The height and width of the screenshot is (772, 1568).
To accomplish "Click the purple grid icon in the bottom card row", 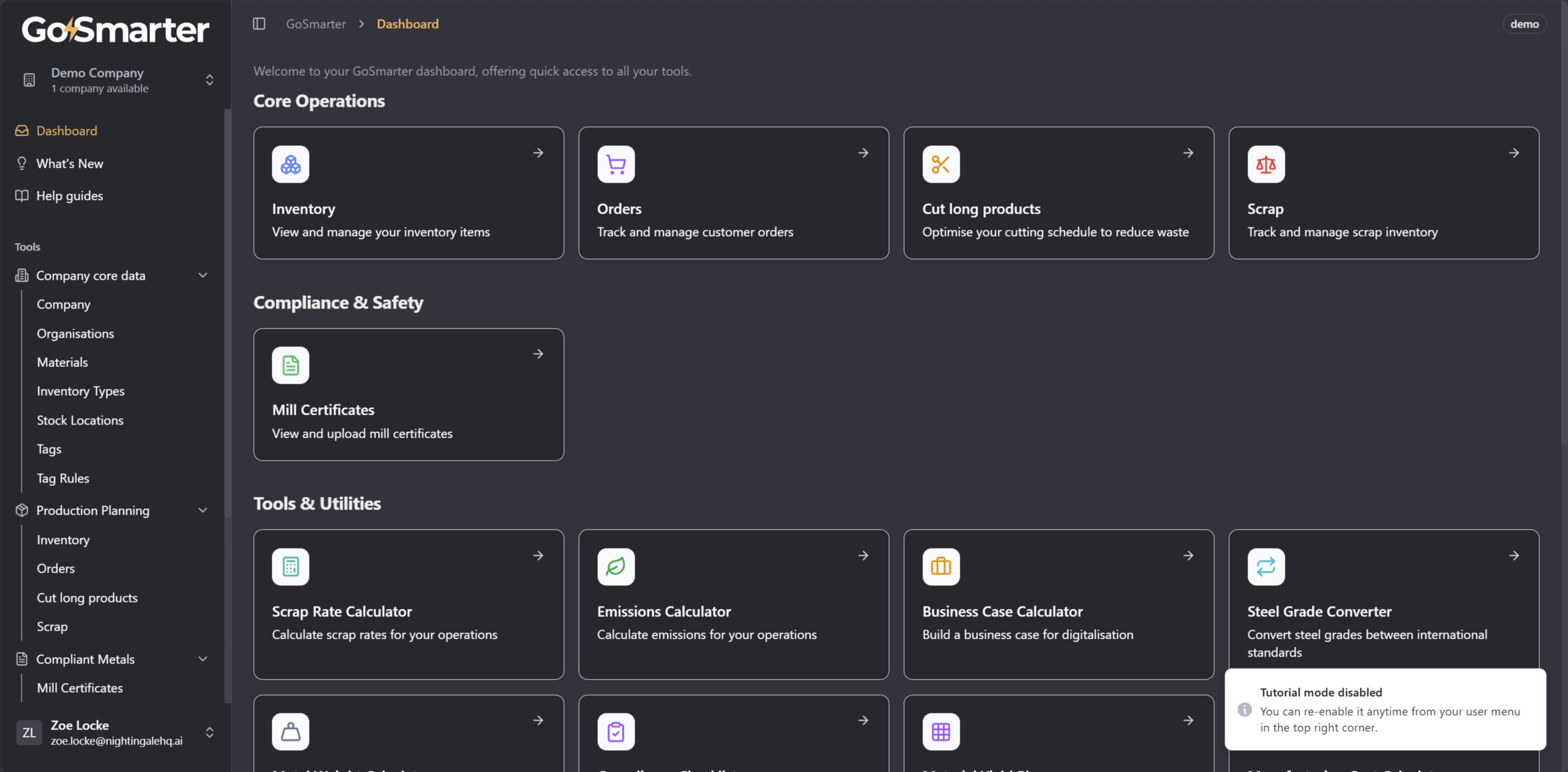I will click(941, 732).
